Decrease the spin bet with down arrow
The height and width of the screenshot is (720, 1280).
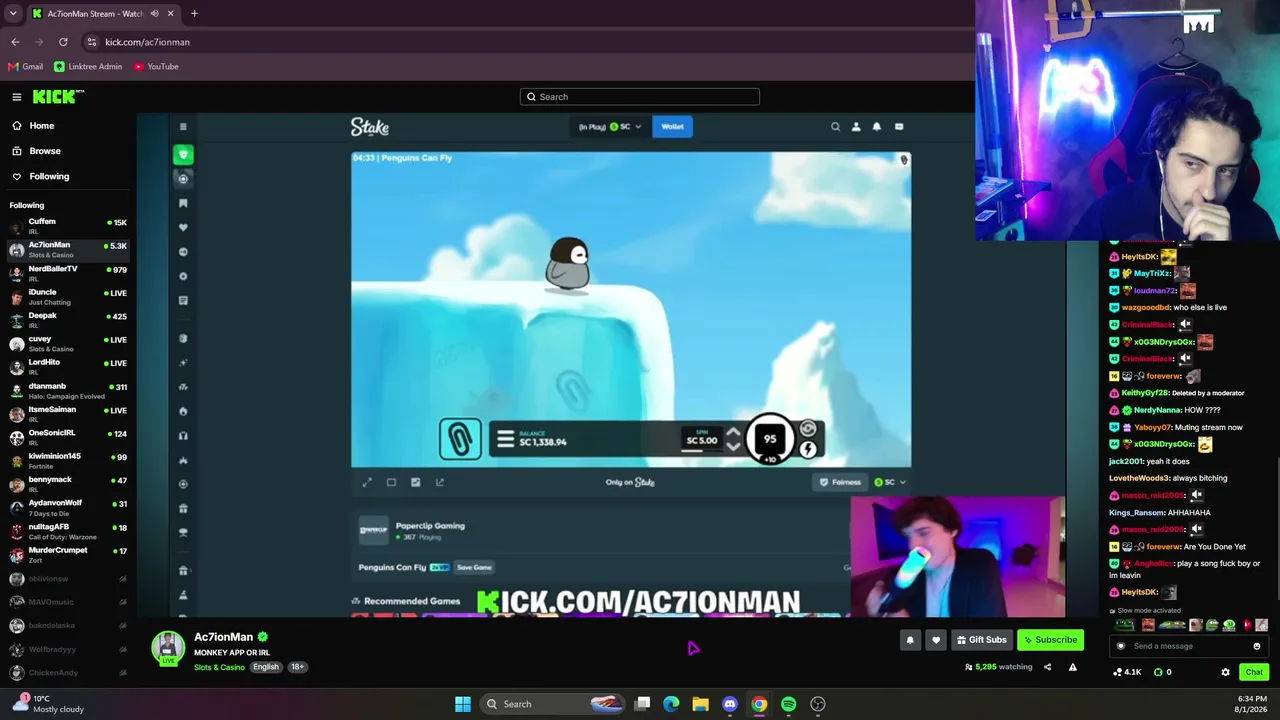[x=733, y=446]
